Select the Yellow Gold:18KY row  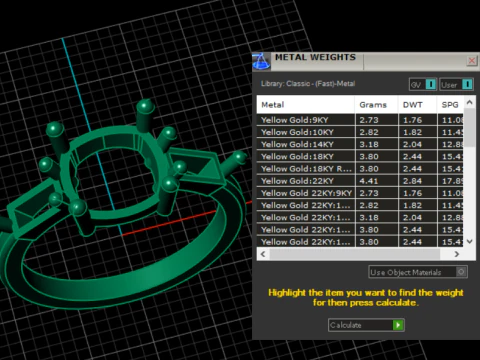pos(360,156)
